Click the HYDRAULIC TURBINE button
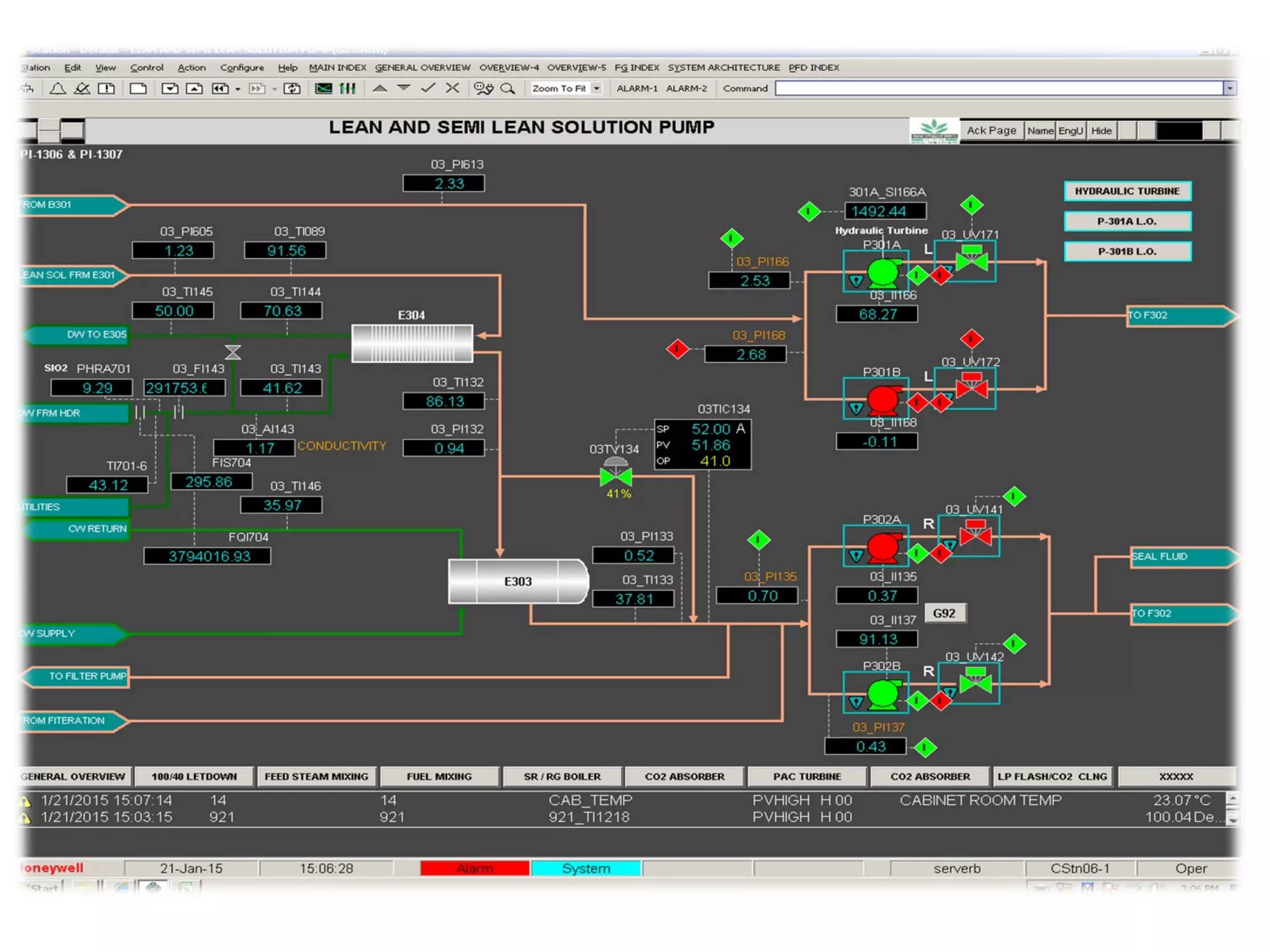The height and width of the screenshot is (952, 1270). [x=1127, y=191]
